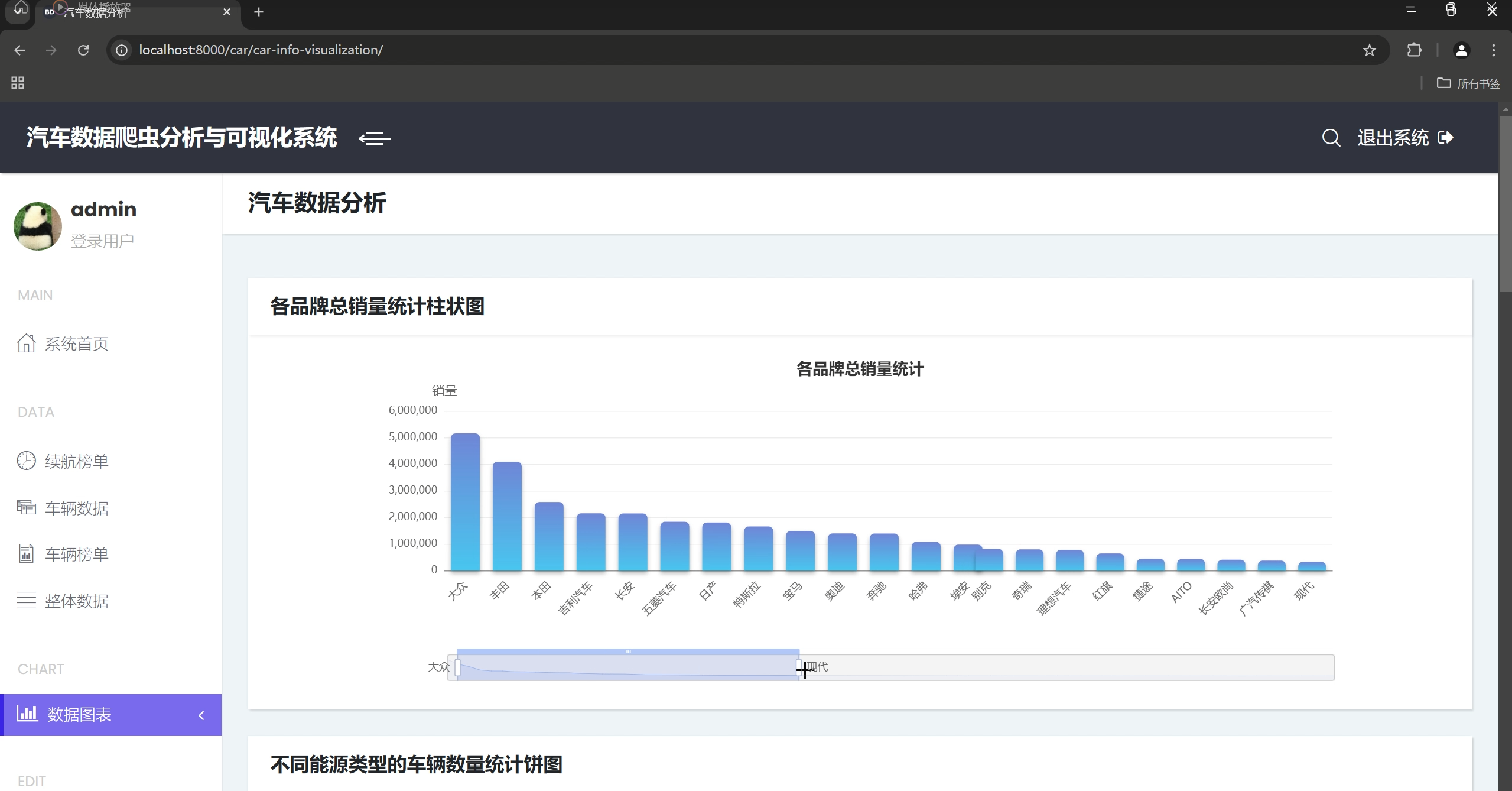Click the browser forward arrow

click(x=51, y=50)
